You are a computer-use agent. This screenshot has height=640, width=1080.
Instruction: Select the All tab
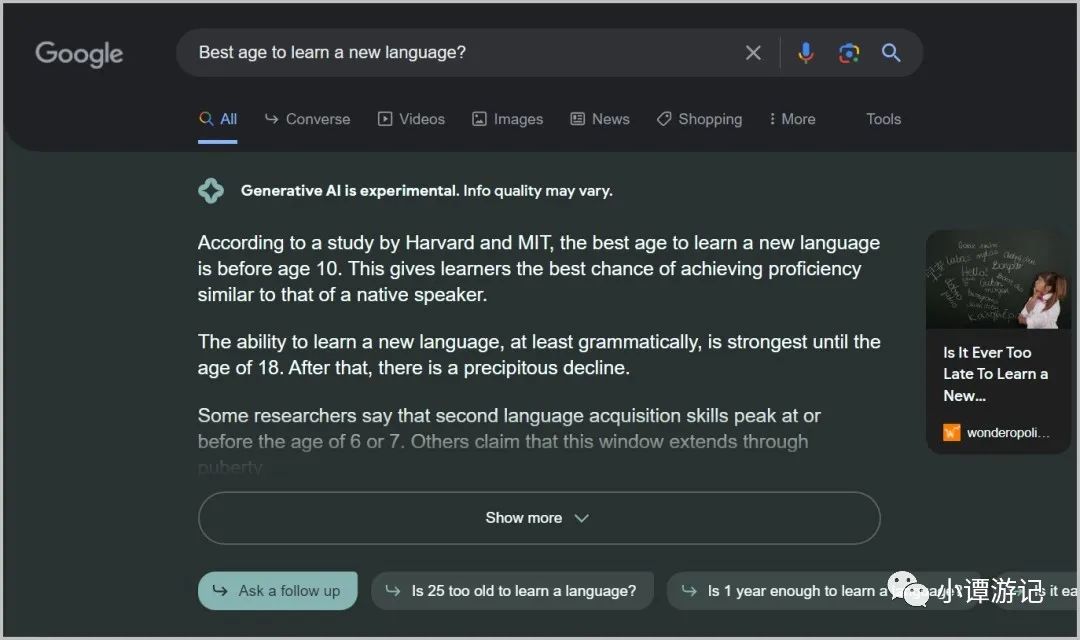click(218, 119)
